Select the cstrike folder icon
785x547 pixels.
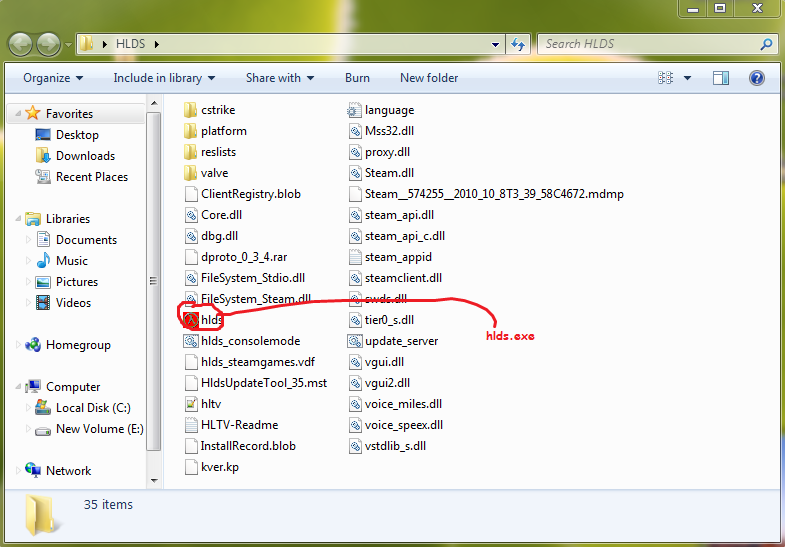click(190, 110)
